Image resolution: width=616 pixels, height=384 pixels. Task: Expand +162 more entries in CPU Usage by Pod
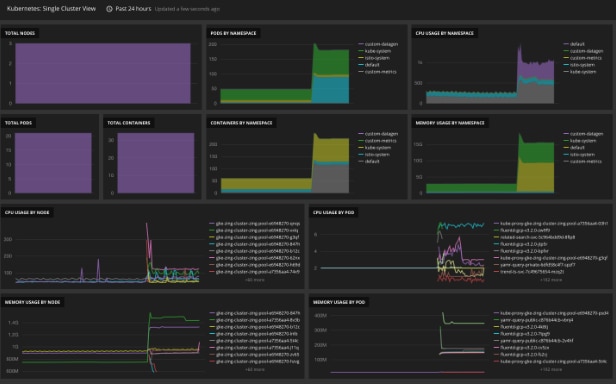click(551, 280)
